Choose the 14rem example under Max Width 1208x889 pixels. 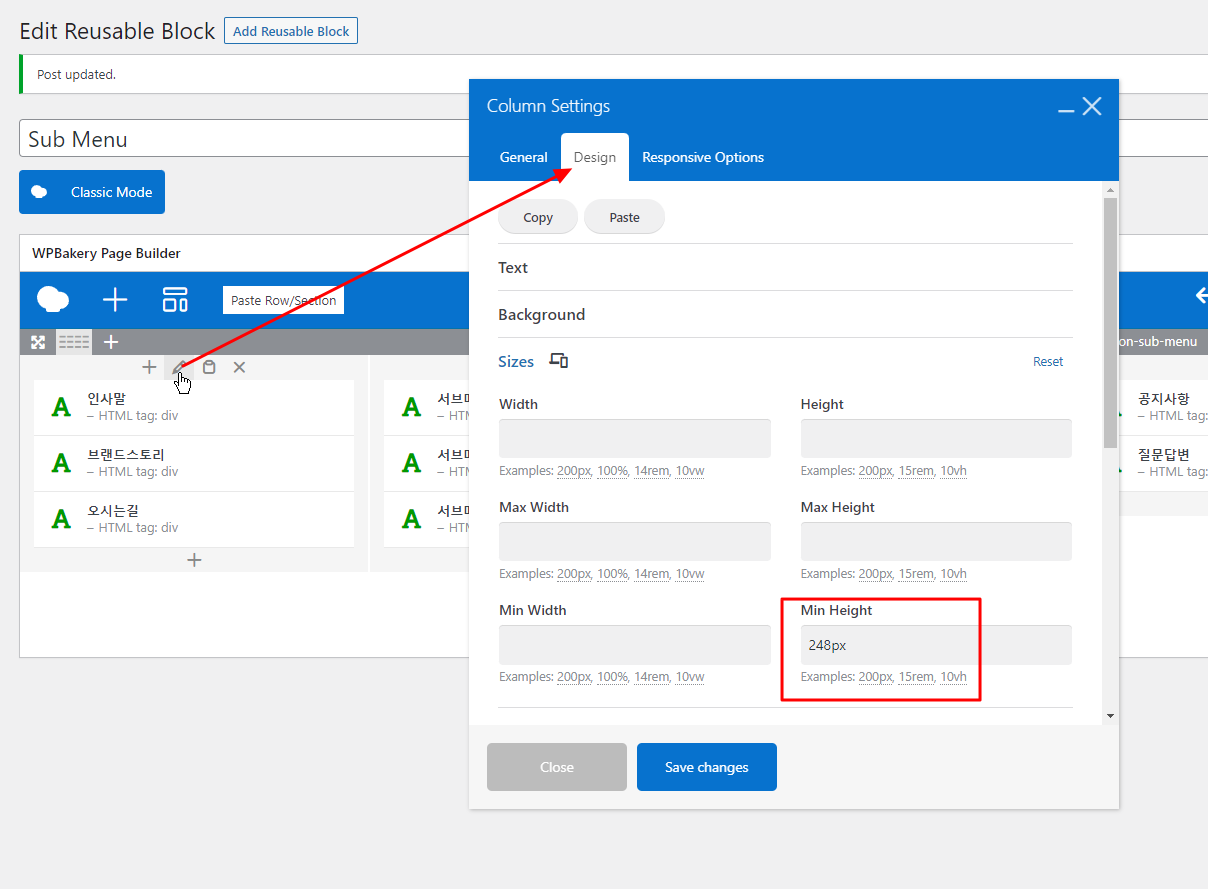pyautogui.click(x=651, y=574)
